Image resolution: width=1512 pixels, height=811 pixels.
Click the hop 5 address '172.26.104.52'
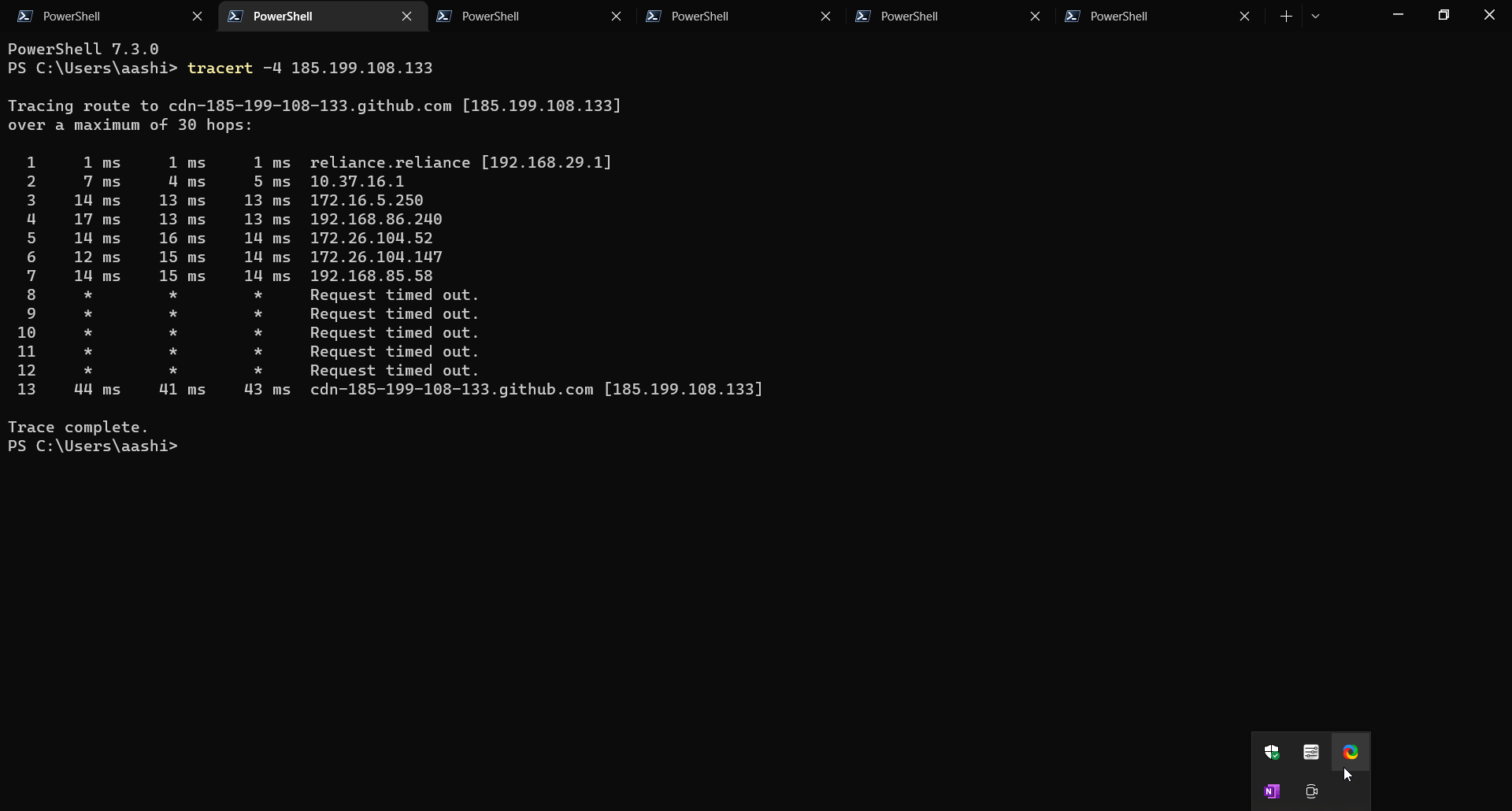371,238
